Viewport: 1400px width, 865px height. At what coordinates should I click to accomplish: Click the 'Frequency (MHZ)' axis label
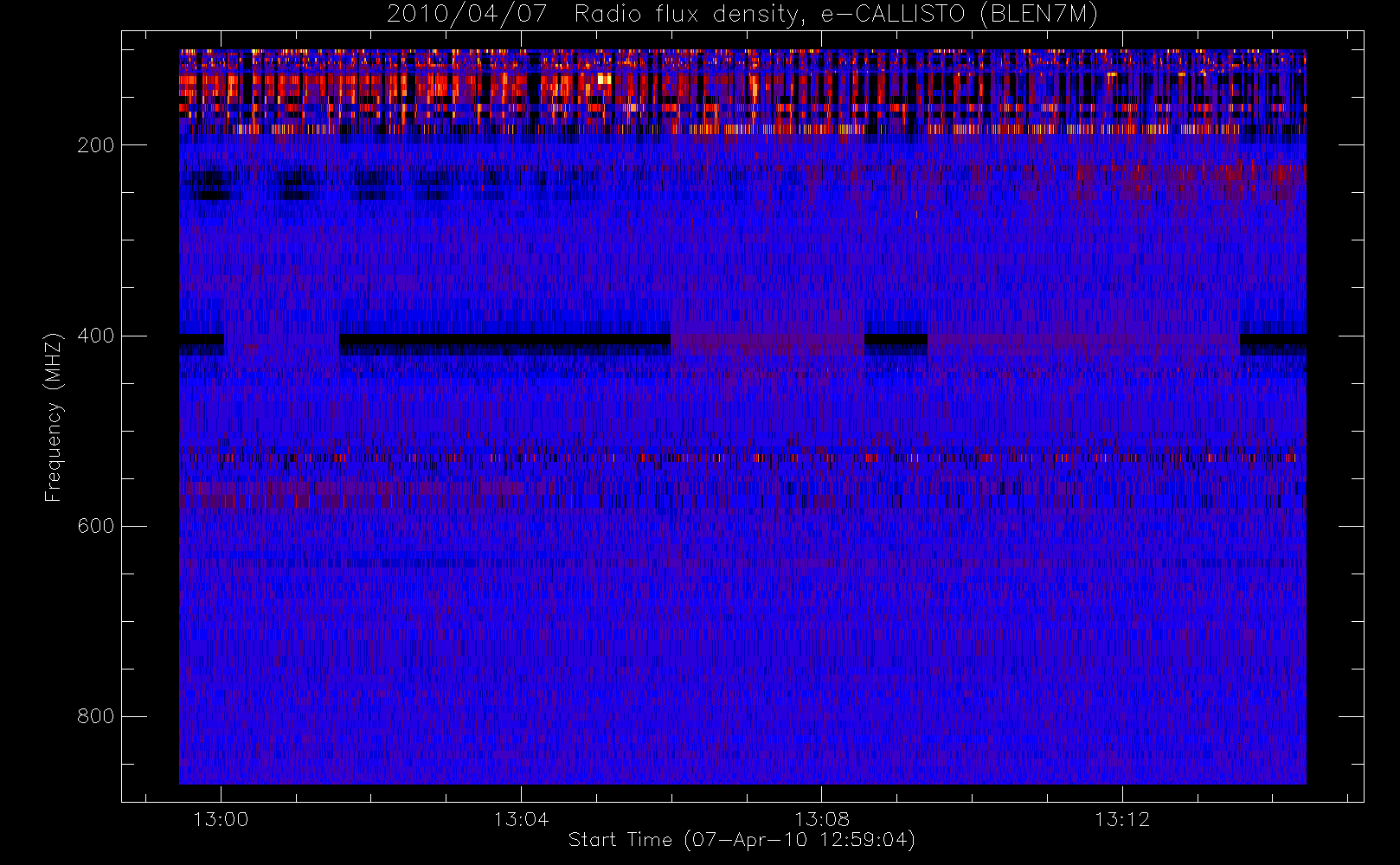coord(54,417)
